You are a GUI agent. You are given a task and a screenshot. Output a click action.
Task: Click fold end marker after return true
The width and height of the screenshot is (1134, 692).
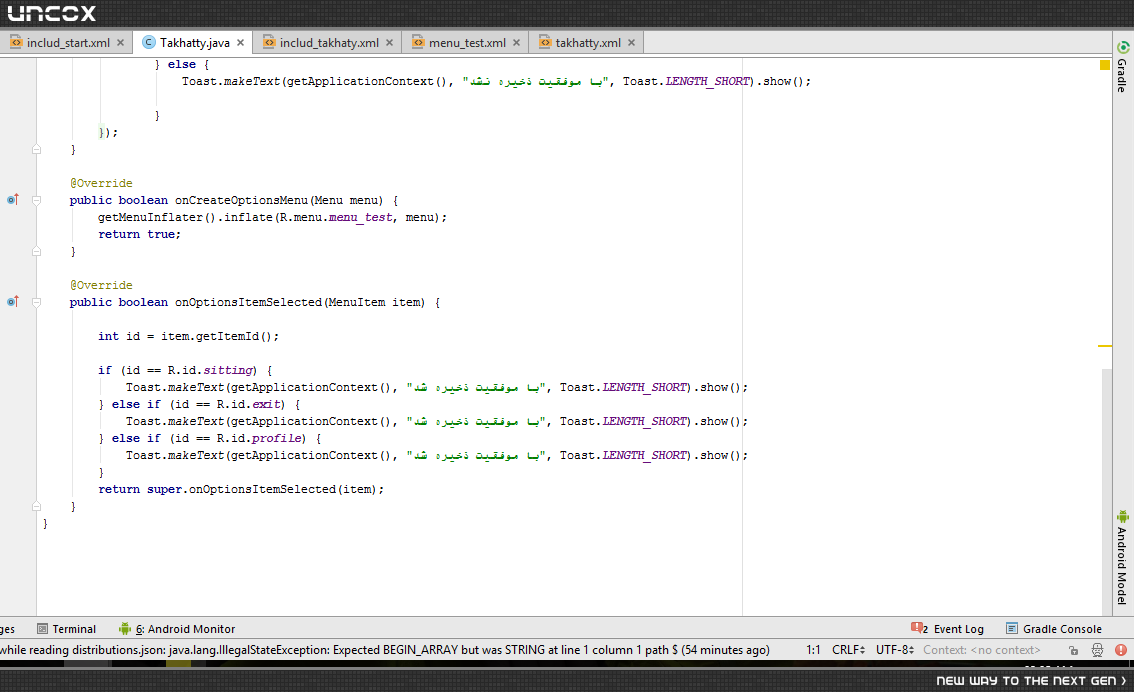click(x=36, y=251)
